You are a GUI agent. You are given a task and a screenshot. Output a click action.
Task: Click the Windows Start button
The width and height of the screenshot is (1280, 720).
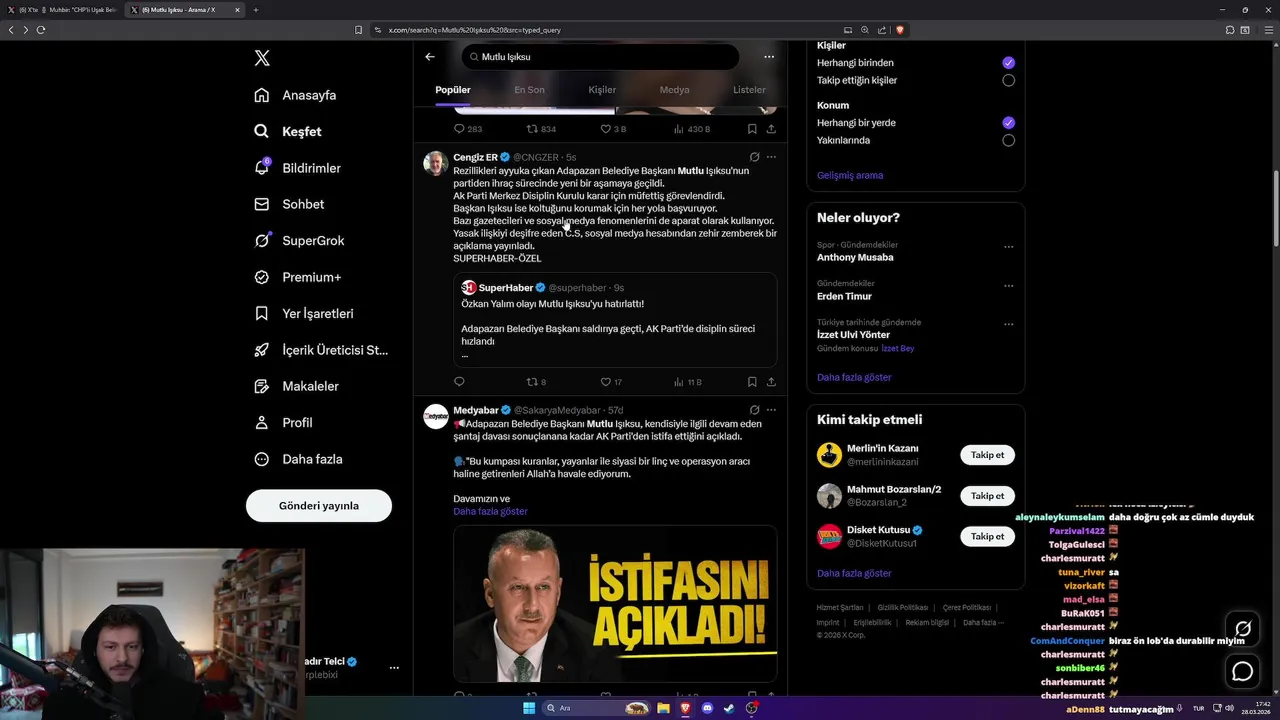coord(528,708)
